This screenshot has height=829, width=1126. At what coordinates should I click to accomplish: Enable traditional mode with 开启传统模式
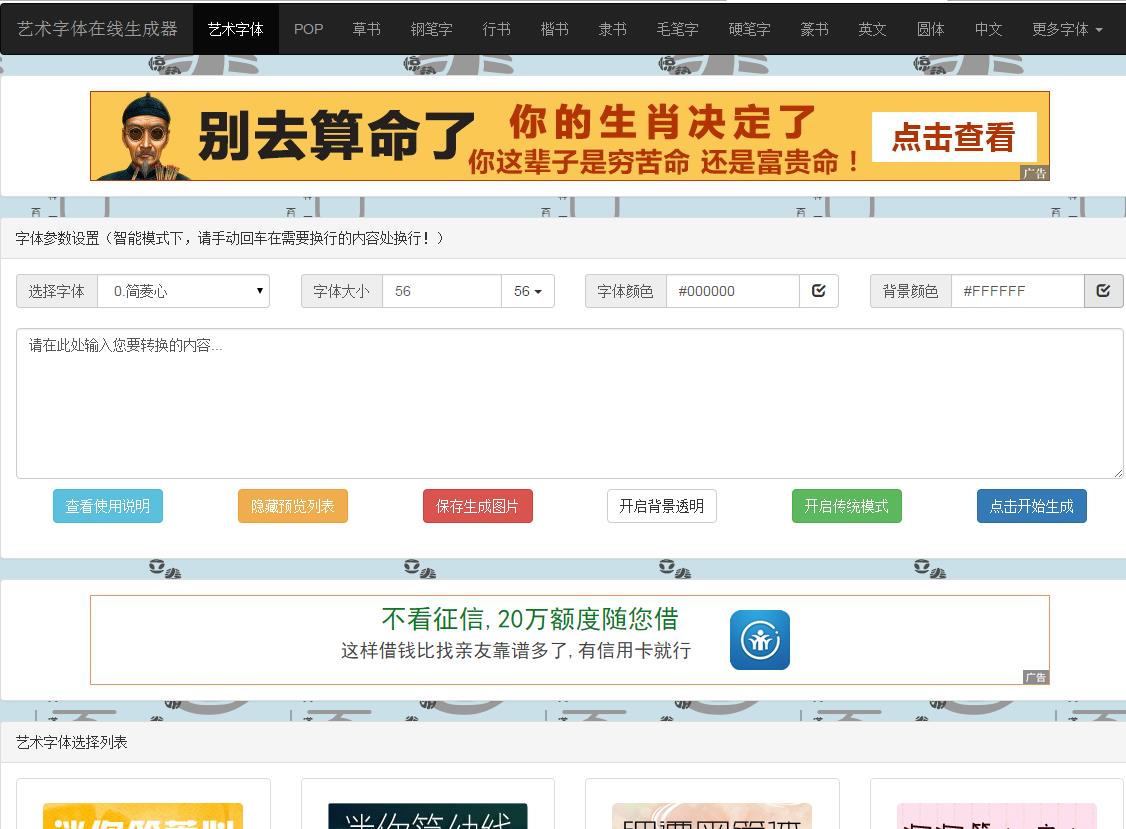click(846, 506)
